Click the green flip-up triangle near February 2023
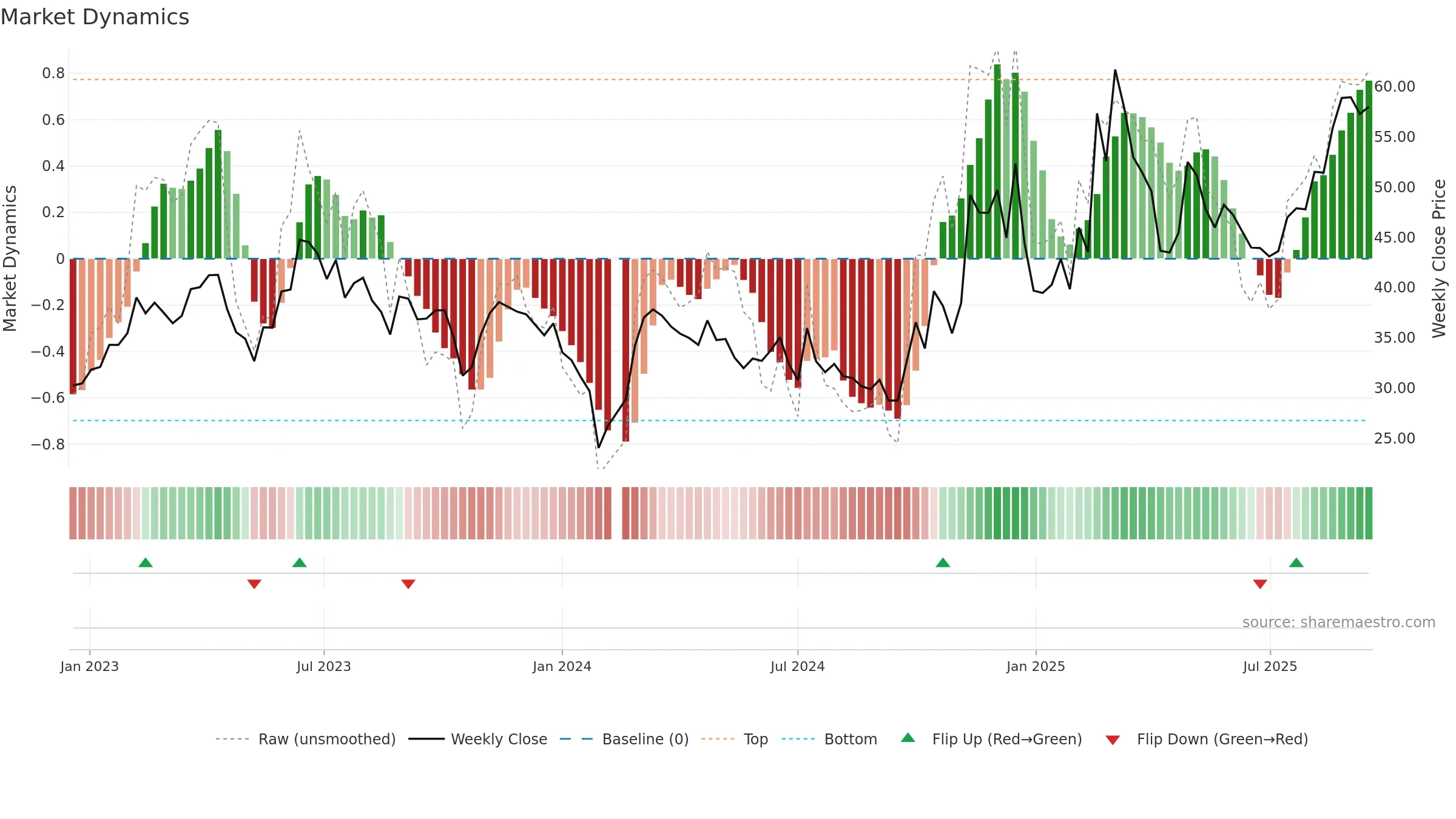Screen dimensions: 1456x819 click(146, 562)
